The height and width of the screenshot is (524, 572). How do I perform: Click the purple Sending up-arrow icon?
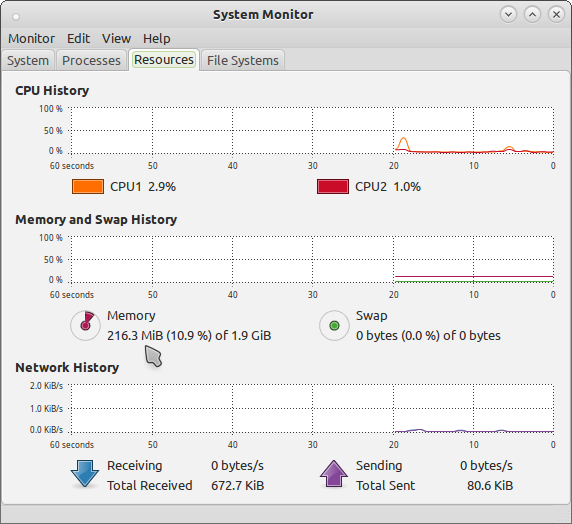333,474
